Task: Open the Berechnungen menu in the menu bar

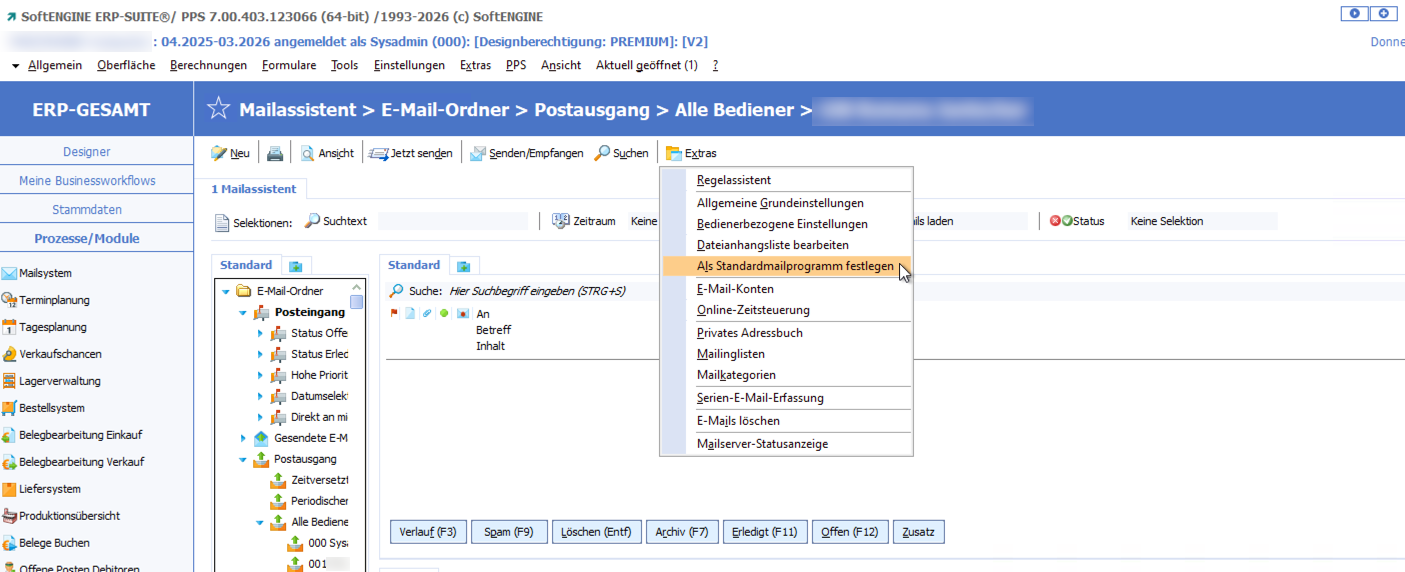Action: (208, 65)
